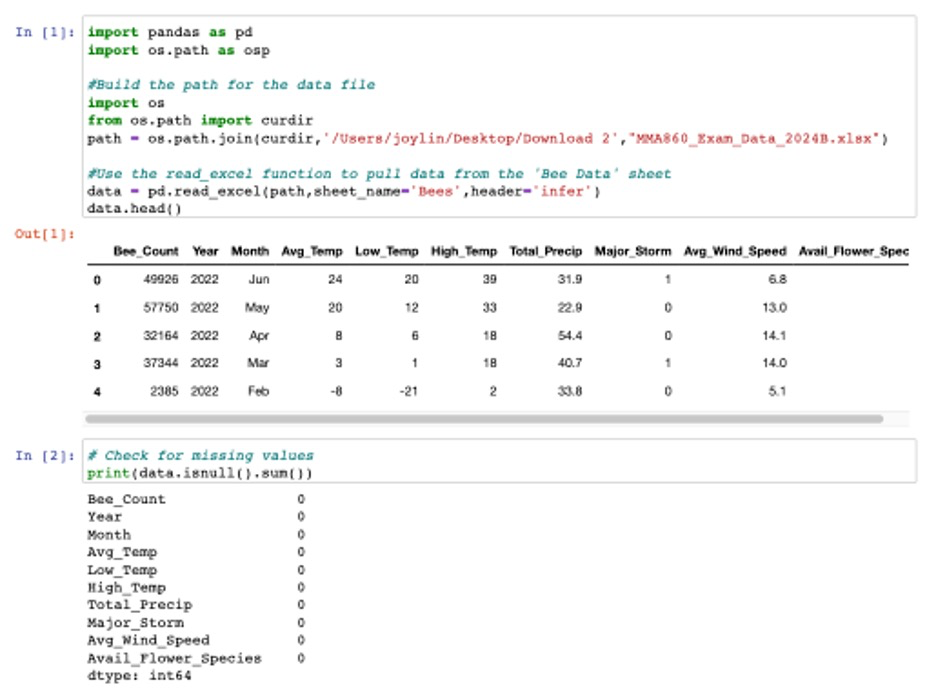936x698 pixels.
Task: Click Avg_Wind_Speed value 13.0
Action: tap(774, 308)
